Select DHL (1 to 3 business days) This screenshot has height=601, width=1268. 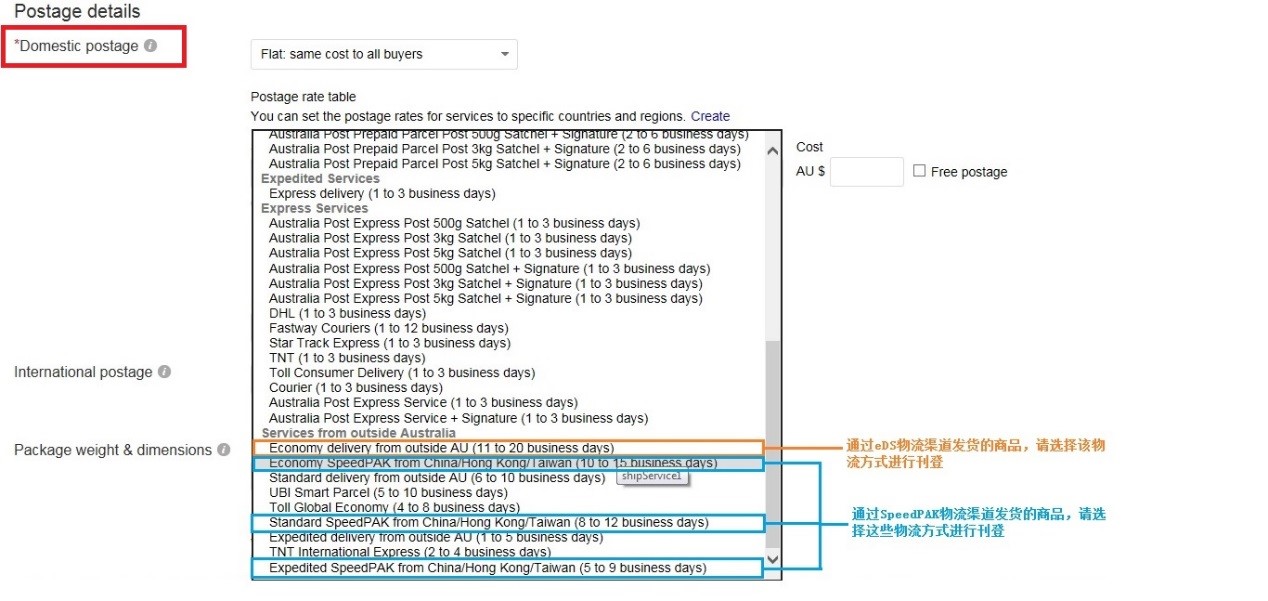347,313
